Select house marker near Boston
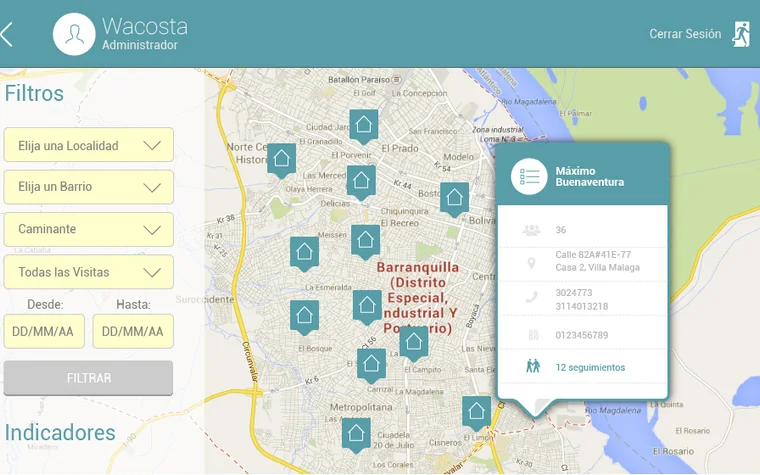760x475 pixels. 454,199
